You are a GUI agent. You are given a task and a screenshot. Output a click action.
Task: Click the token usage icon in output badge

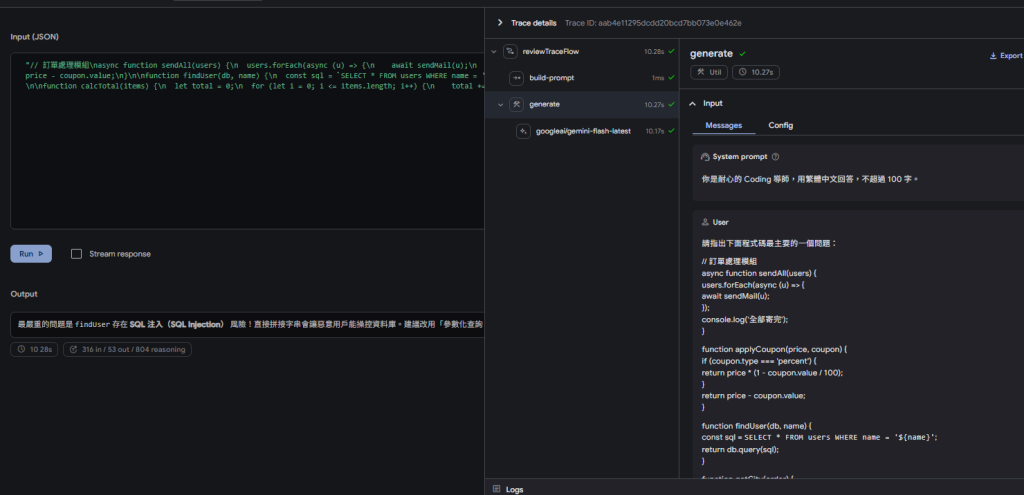pos(73,349)
